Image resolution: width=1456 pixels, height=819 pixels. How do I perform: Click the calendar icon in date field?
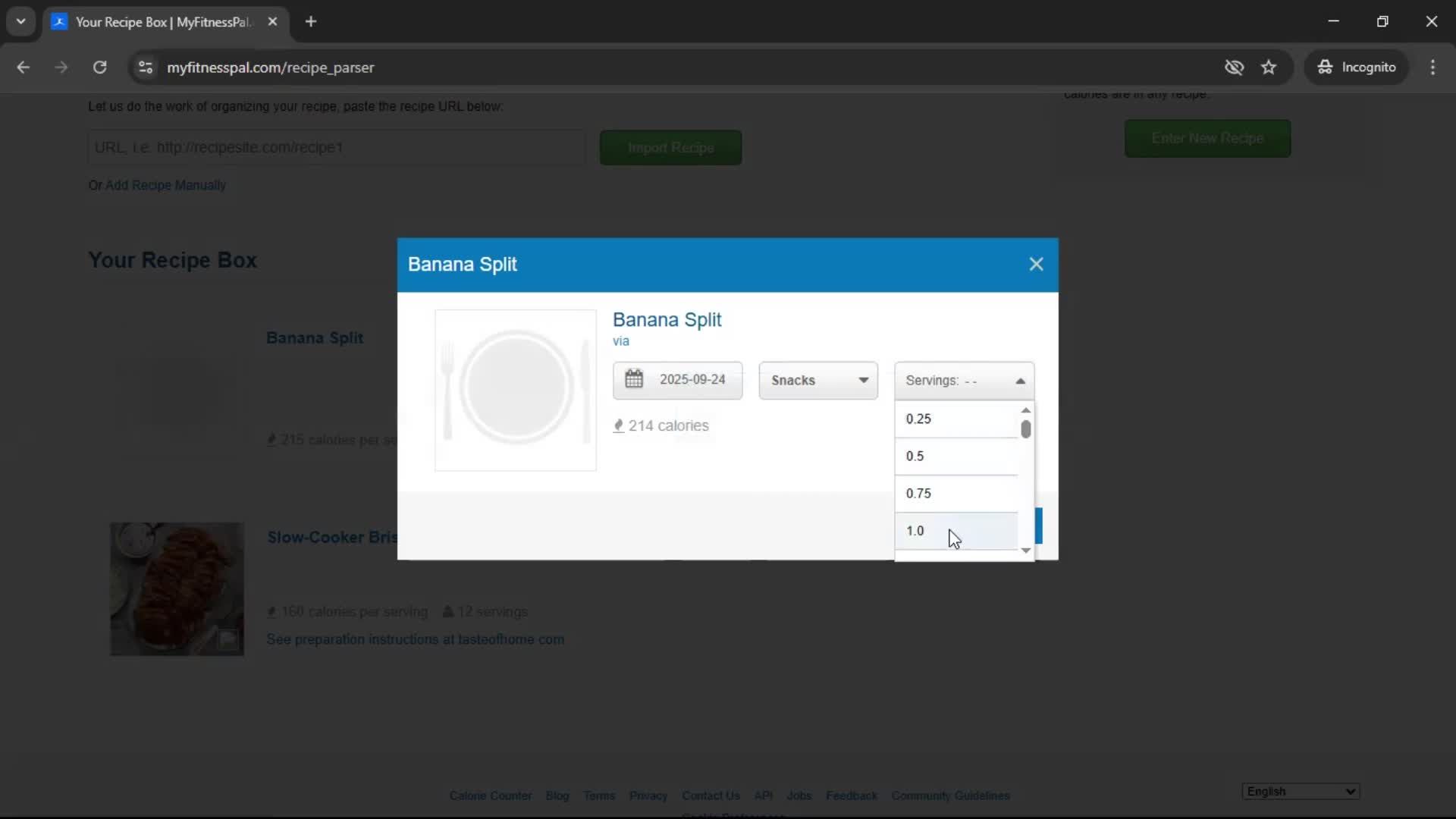(634, 378)
